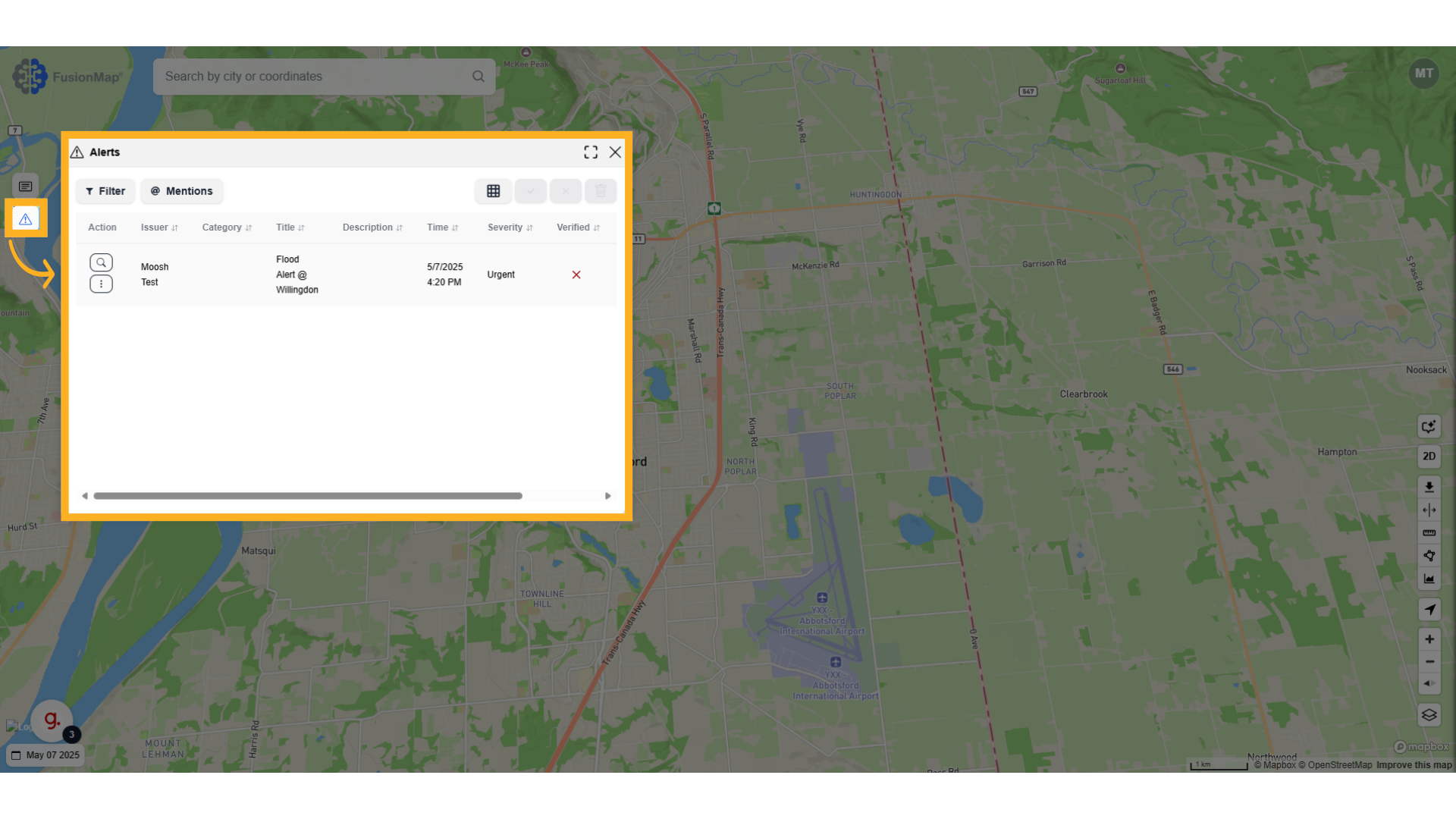Screen dimensions: 1456x819
Task: Click the Action column header
Action: coord(102,227)
